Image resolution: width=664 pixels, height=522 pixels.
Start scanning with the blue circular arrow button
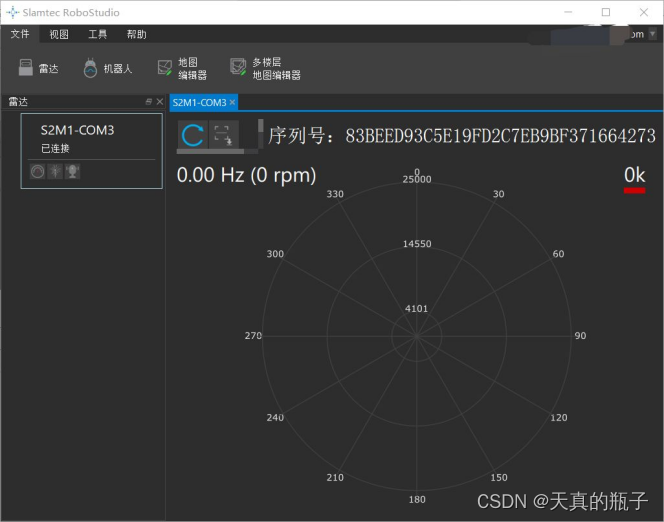point(193,135)
